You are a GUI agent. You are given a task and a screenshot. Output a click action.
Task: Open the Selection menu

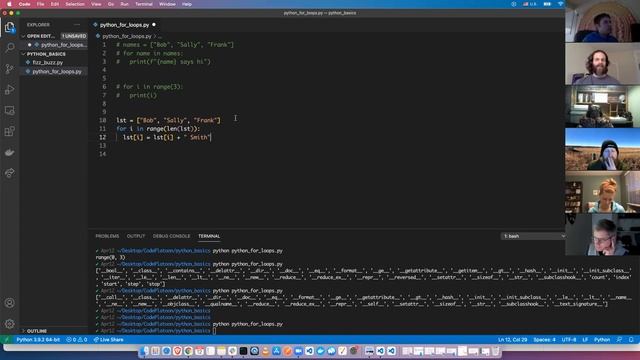[75, 4]
